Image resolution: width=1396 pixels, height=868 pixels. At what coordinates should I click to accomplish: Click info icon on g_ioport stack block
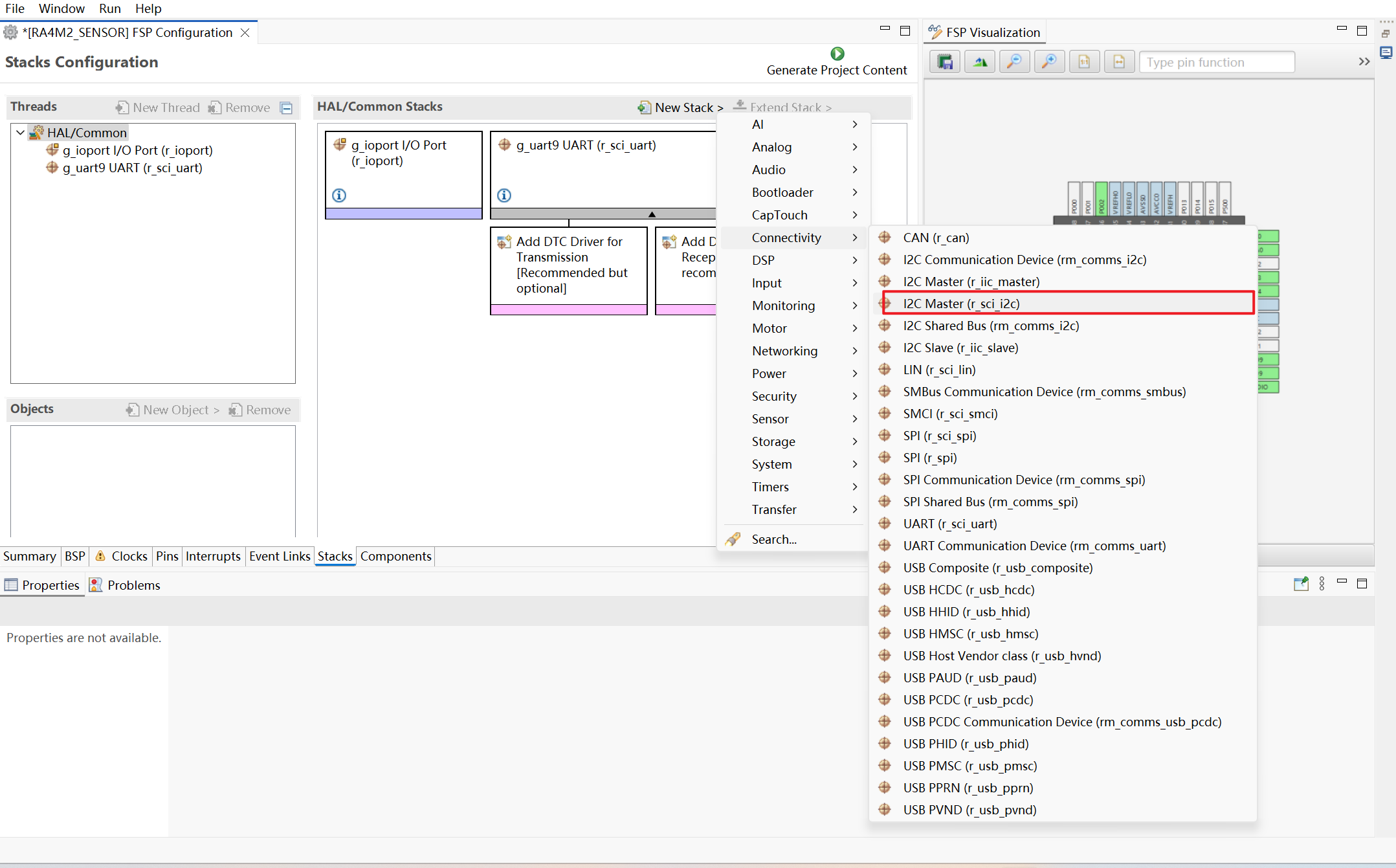click(339, 195)
